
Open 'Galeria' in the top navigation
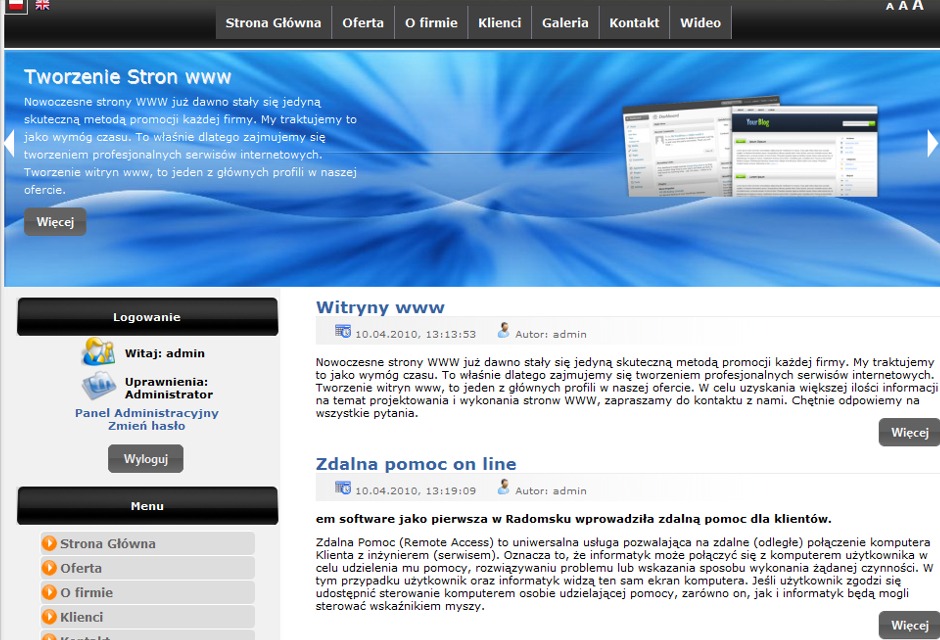click(x=565, y=23)
